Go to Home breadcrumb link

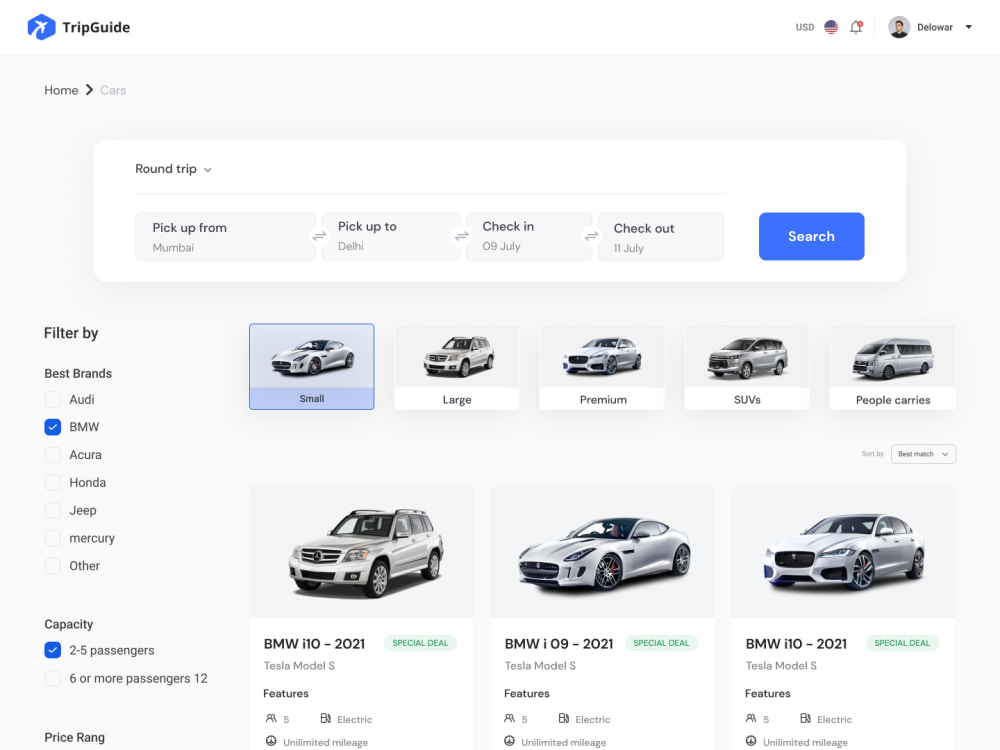pos(61,91)
